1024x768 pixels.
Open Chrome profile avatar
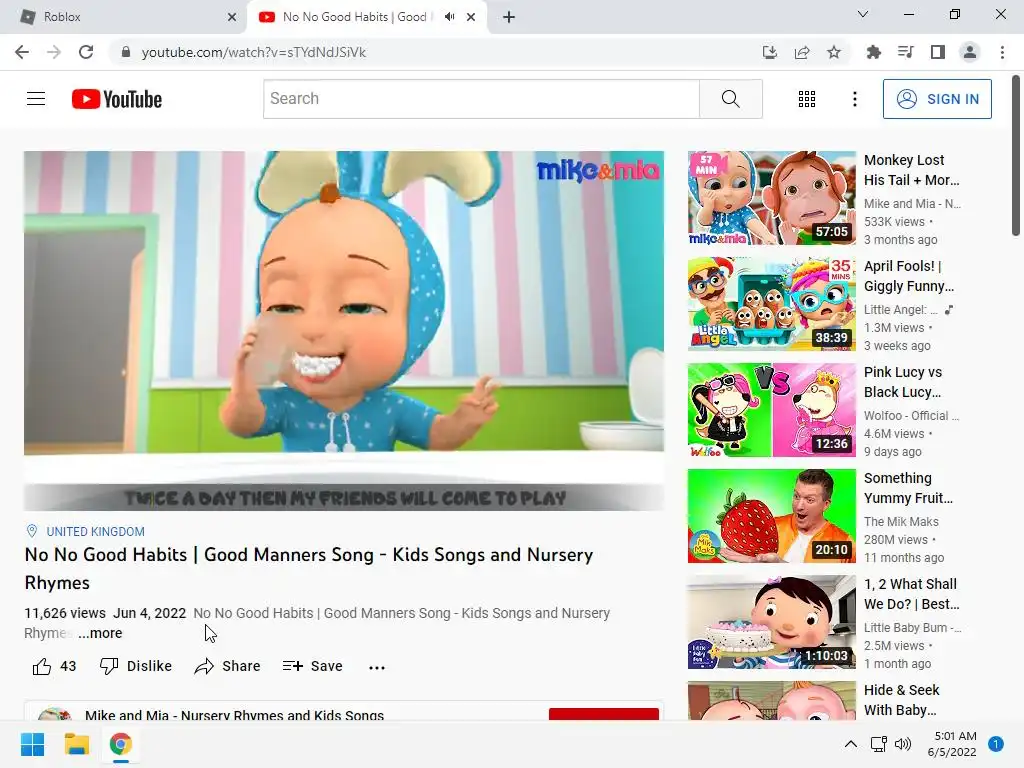pos(970,52)
